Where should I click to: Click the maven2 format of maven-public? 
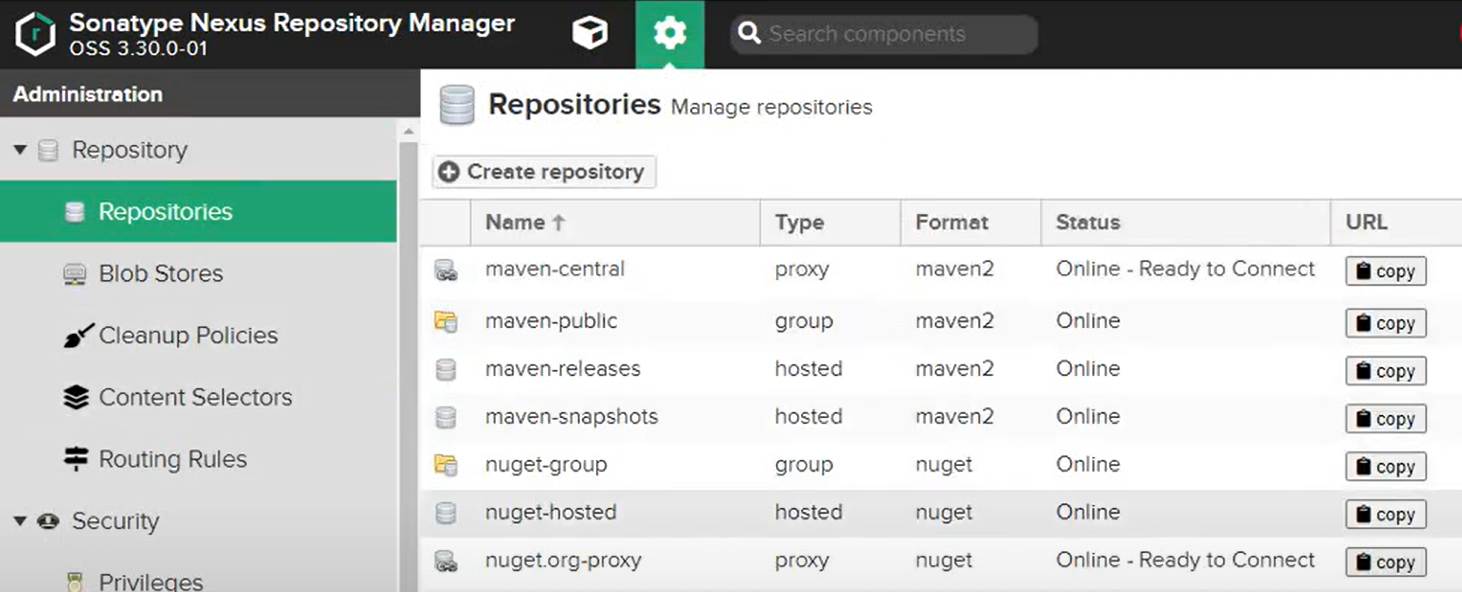coord(955,321)
